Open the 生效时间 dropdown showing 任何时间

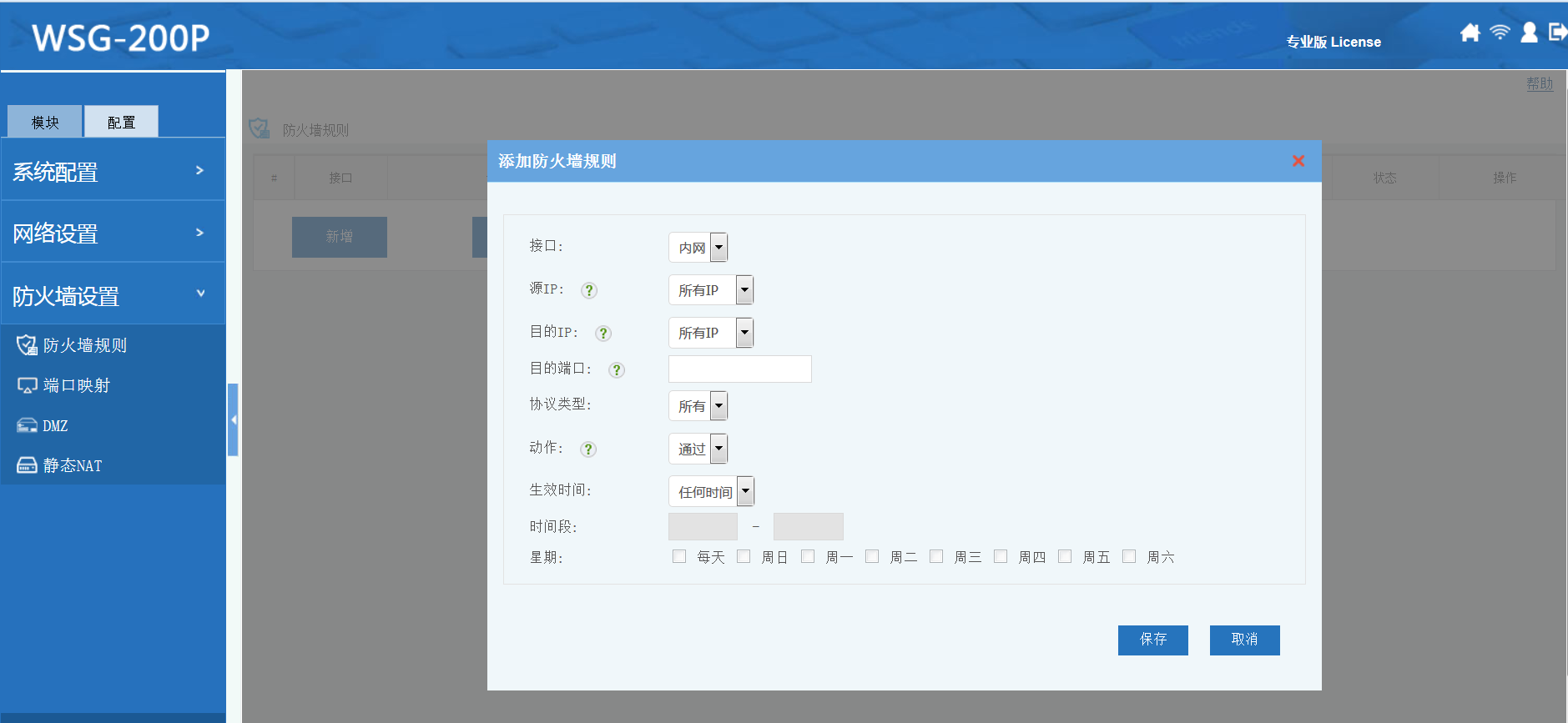(711, 492)
